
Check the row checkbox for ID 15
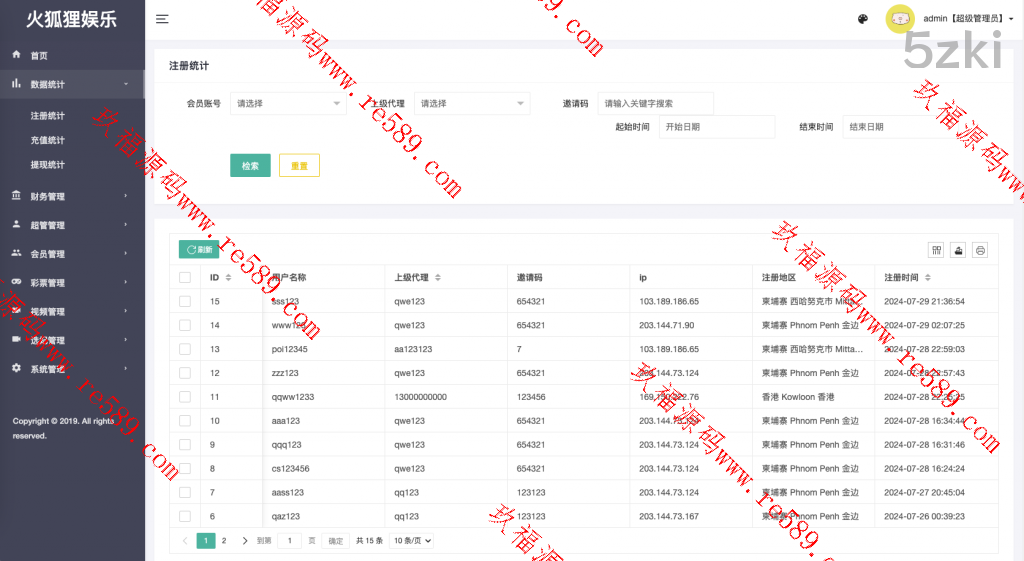[185, 301]
